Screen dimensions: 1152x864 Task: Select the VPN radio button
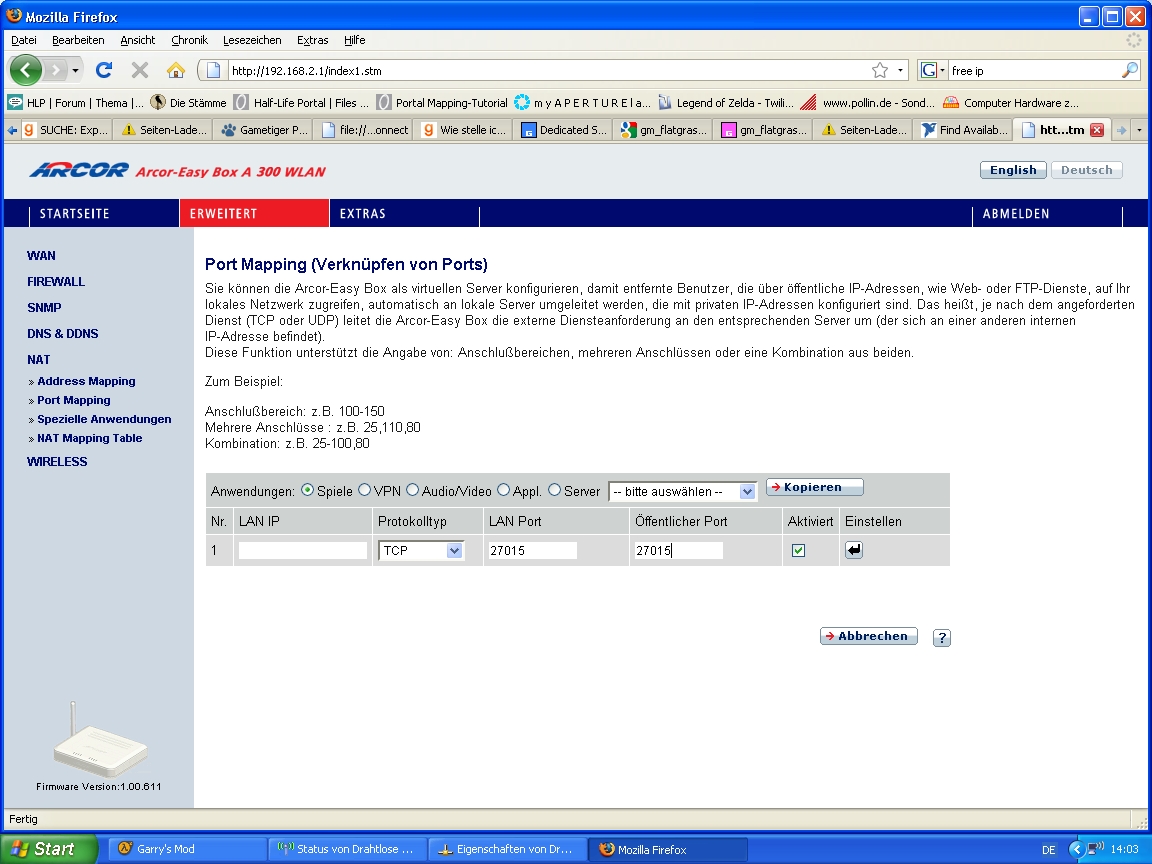point(365,490)
